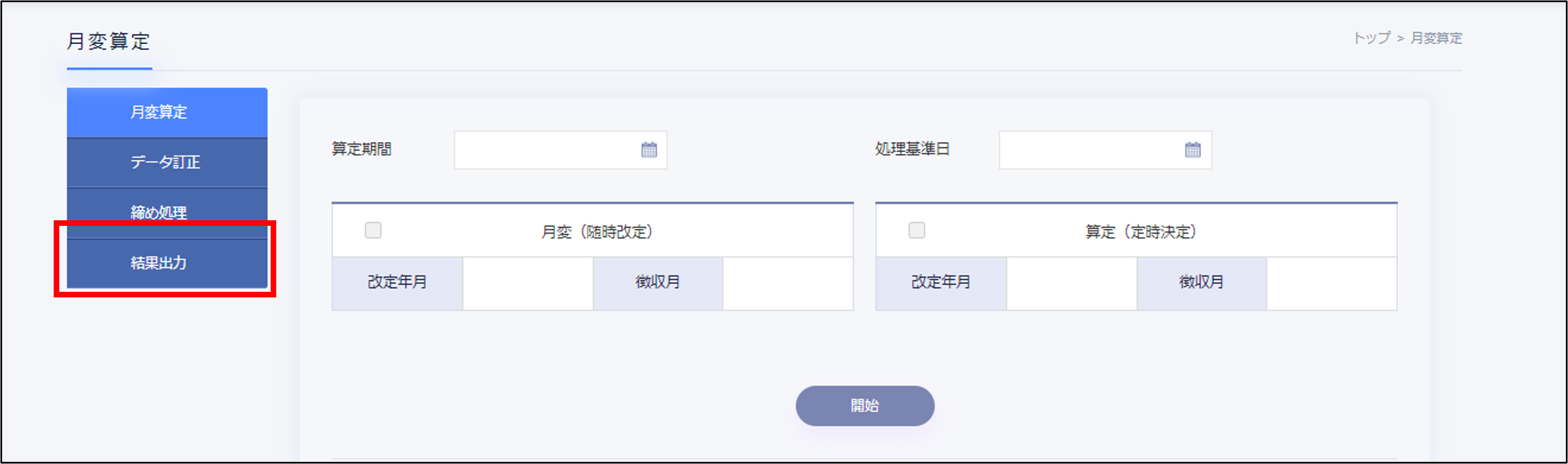Click the 徴収月 value cell under 算定（定時決定）
Image resolution: width=1568 pixels, height=464 pixels.
point(1331,283)
